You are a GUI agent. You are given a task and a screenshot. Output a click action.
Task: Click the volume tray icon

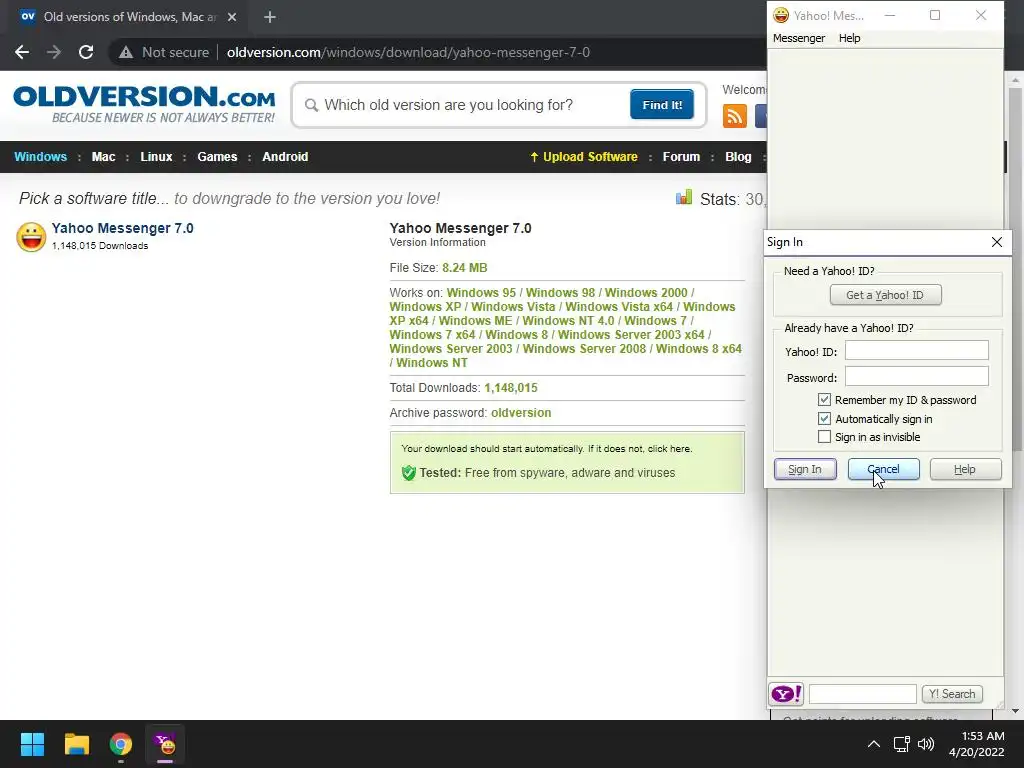[926, 744]
